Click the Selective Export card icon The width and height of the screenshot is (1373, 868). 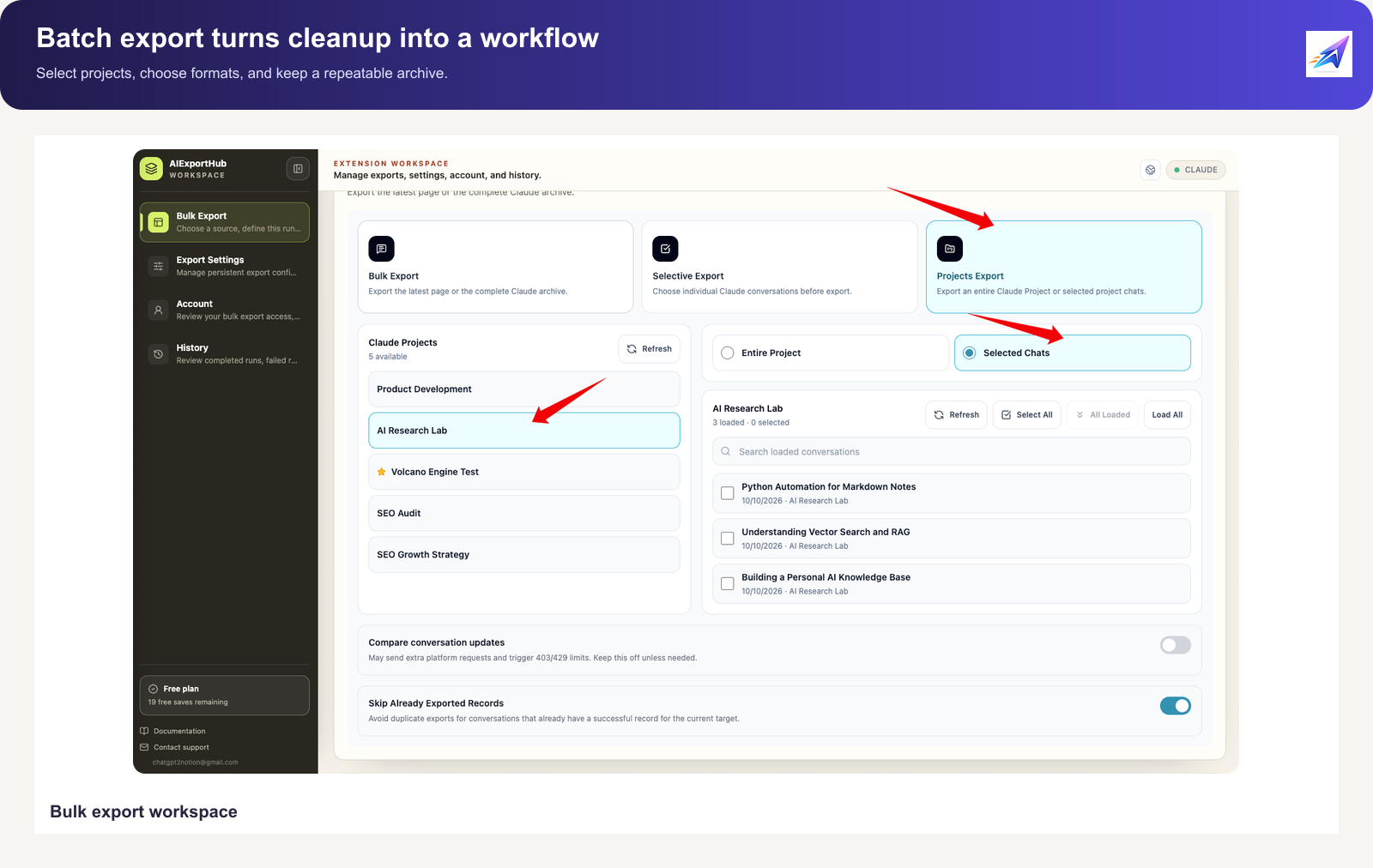(666, 249)
